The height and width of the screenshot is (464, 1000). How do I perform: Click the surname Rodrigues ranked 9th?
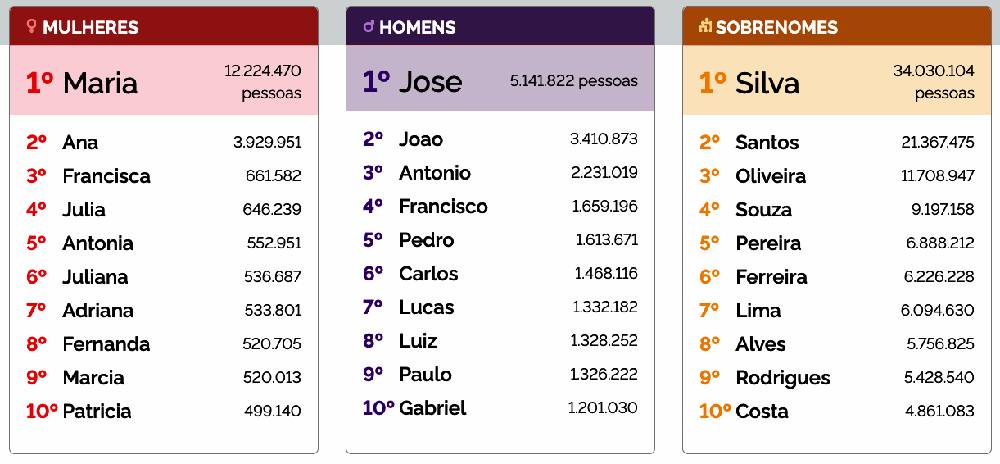[x=783, y=378]
